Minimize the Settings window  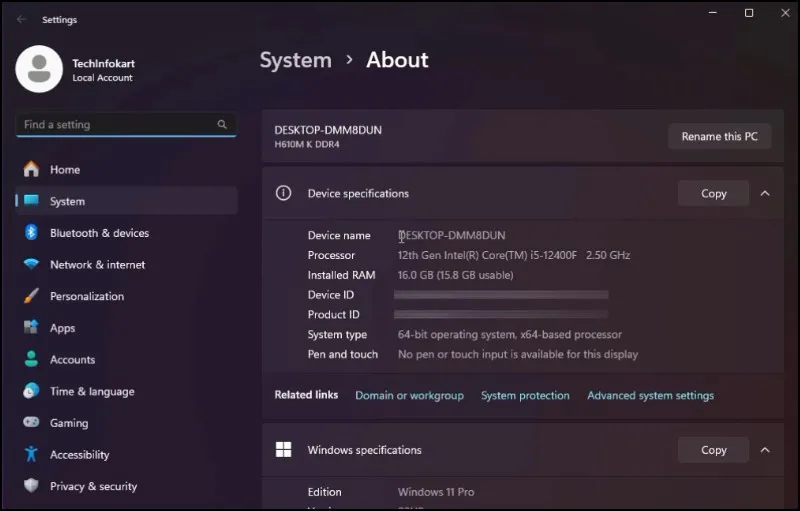tap(713, 13)
